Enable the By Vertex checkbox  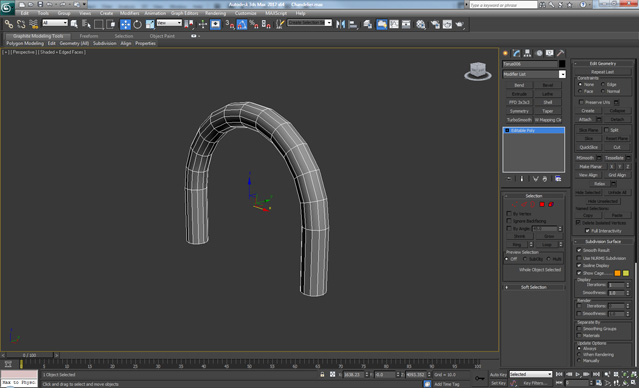(x=509, y=214)
